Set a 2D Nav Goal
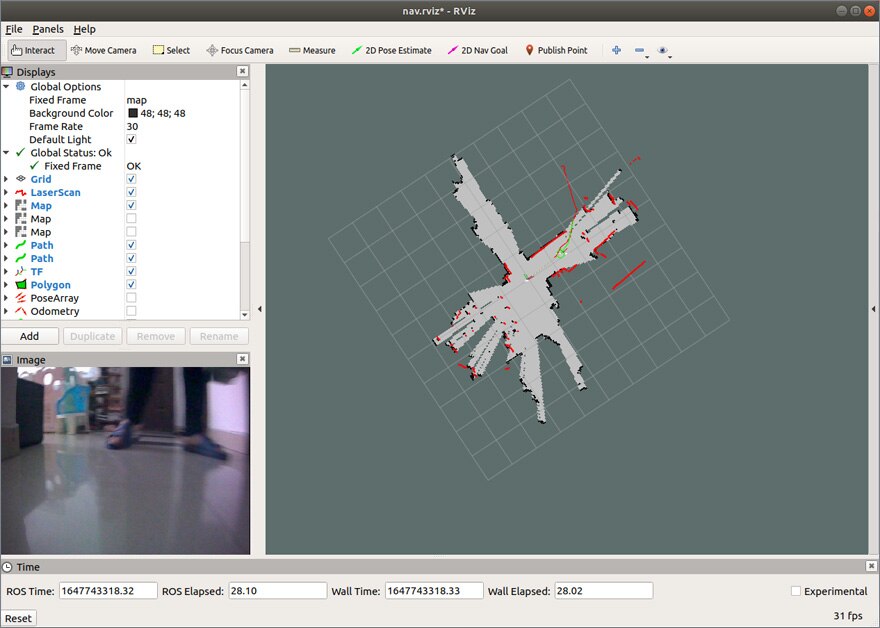Viewport: 880px width, 628px height. 478,50
